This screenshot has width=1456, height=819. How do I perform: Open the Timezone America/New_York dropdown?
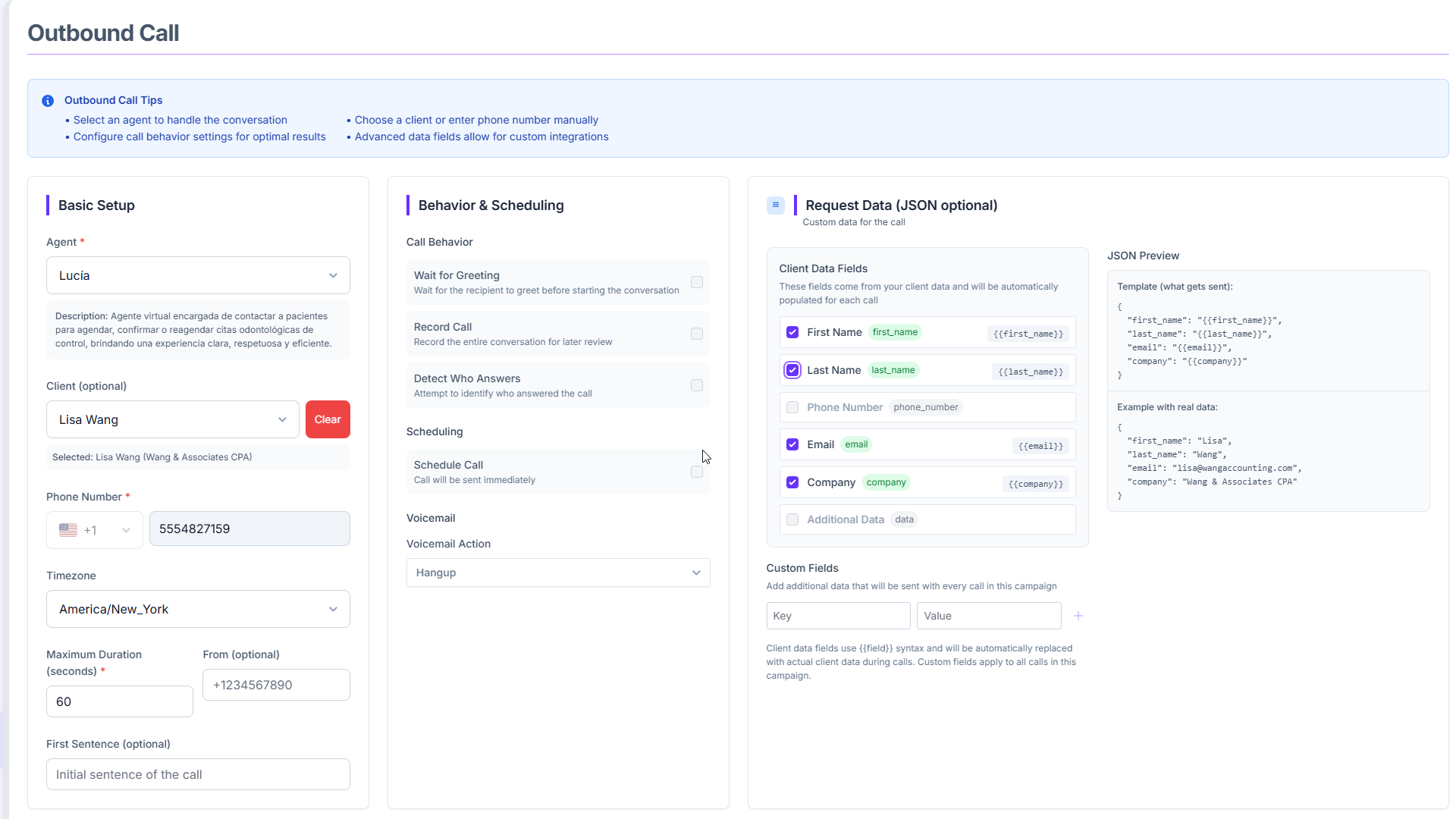click(x=198, y=609)
